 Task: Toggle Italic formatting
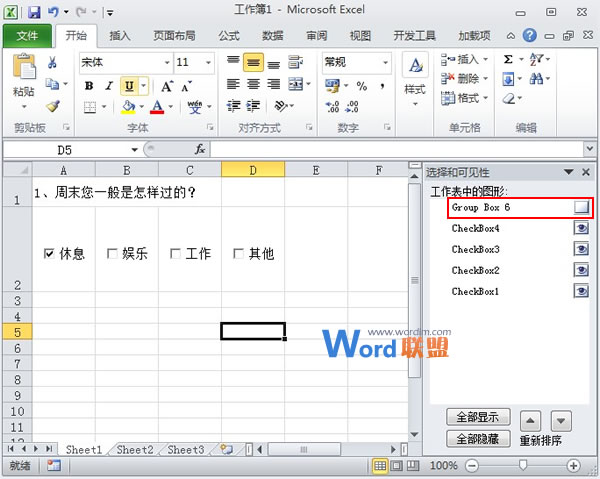[x=108, y=85]
